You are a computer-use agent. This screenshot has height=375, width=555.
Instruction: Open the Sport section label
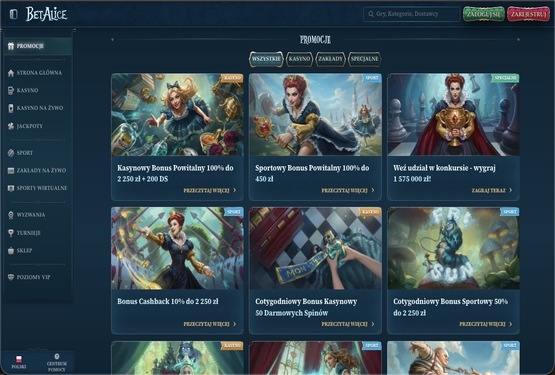pos(25,153)
